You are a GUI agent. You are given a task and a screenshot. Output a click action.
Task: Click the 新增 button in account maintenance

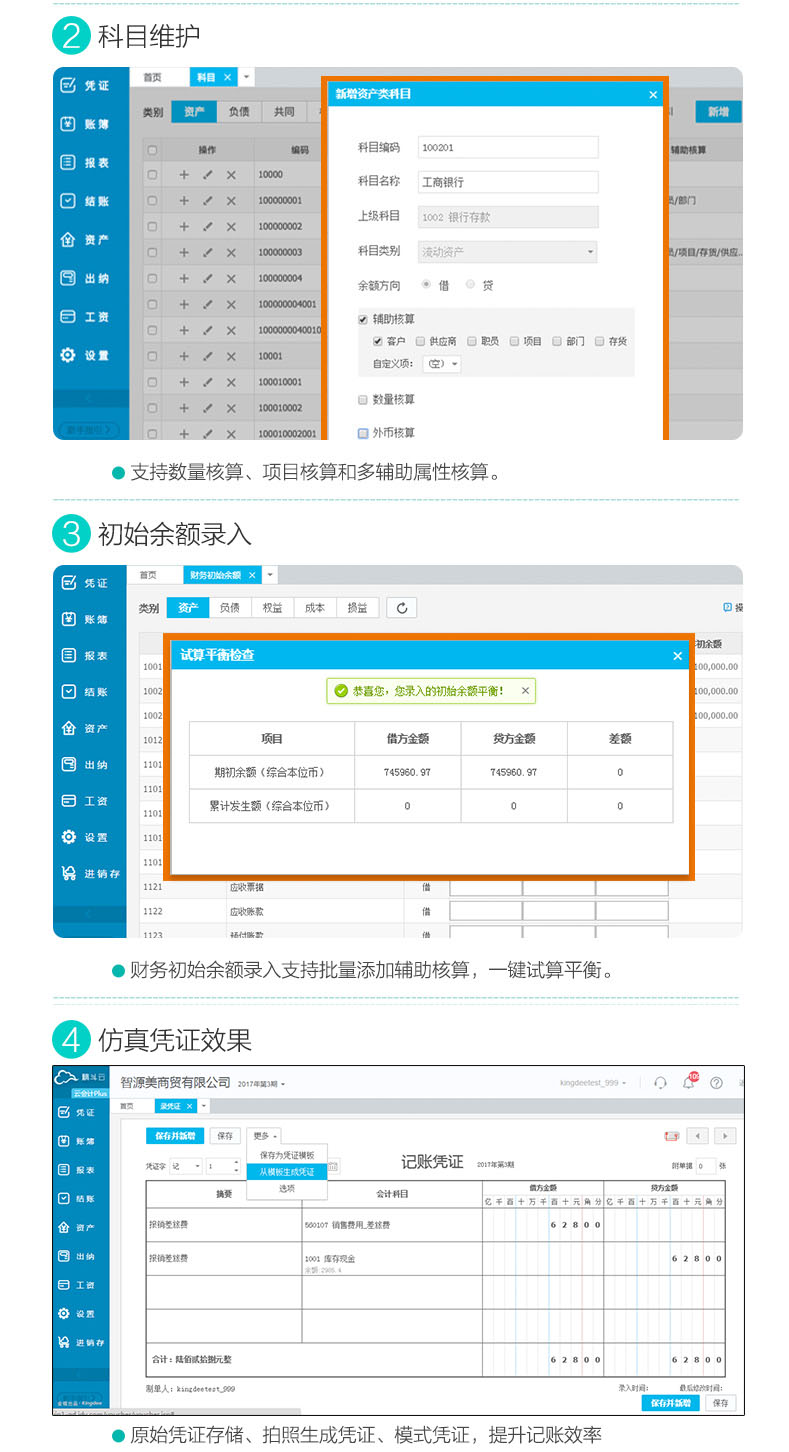click(x=718, y=112)
